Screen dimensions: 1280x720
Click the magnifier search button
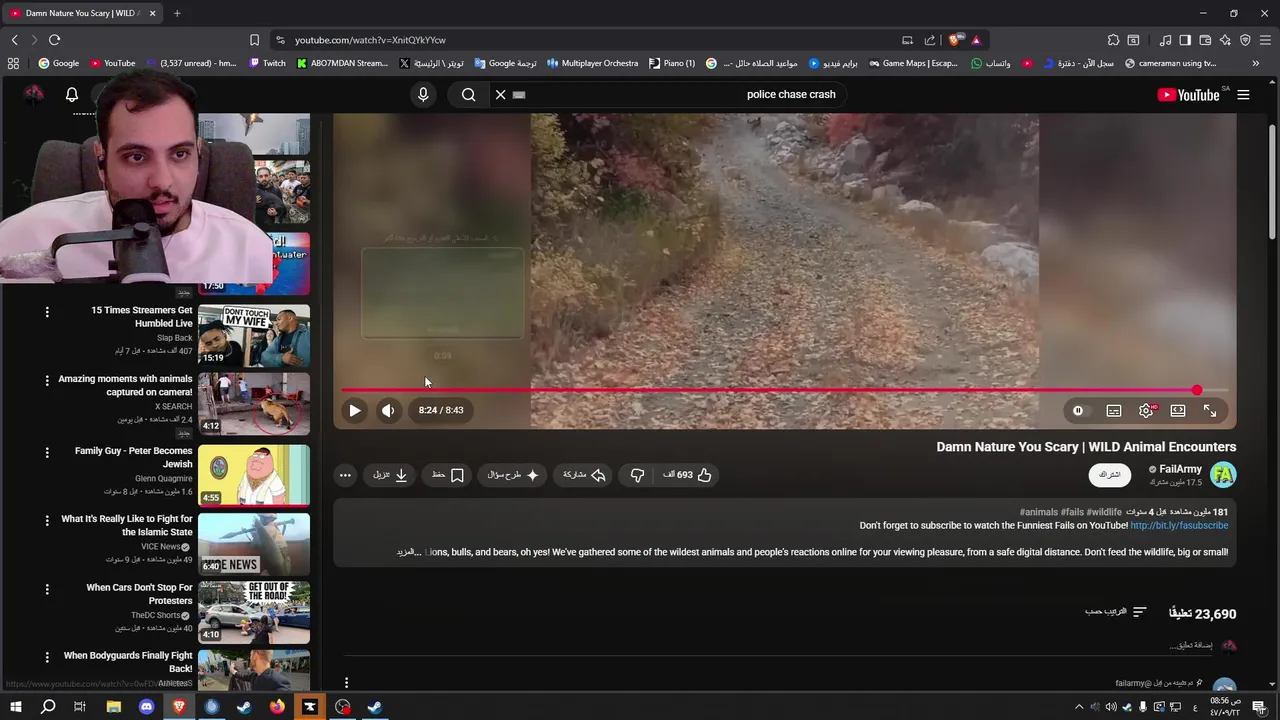(468, 94)
